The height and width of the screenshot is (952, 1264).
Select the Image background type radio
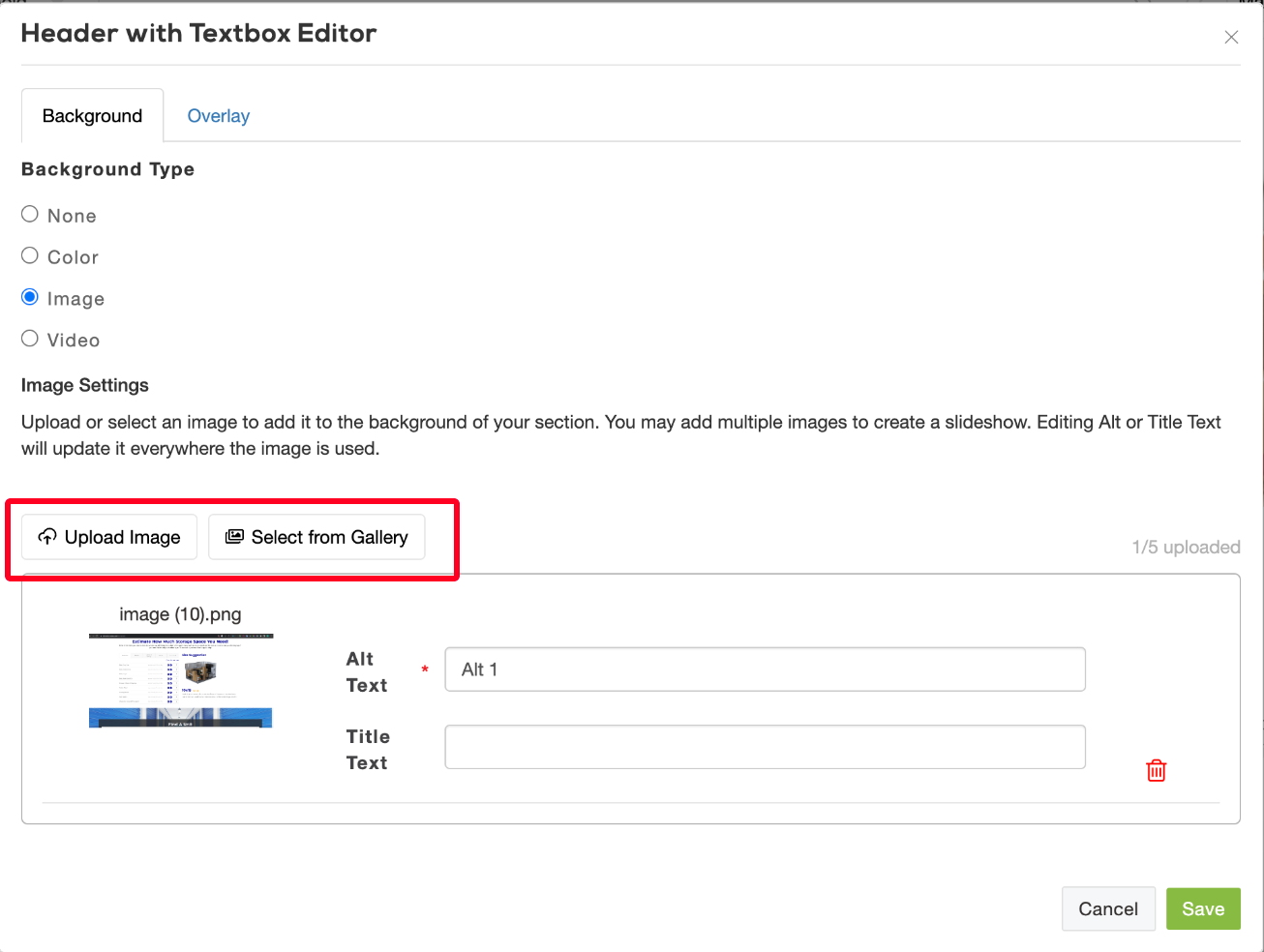pyautogui.click(x=30, y=297)
